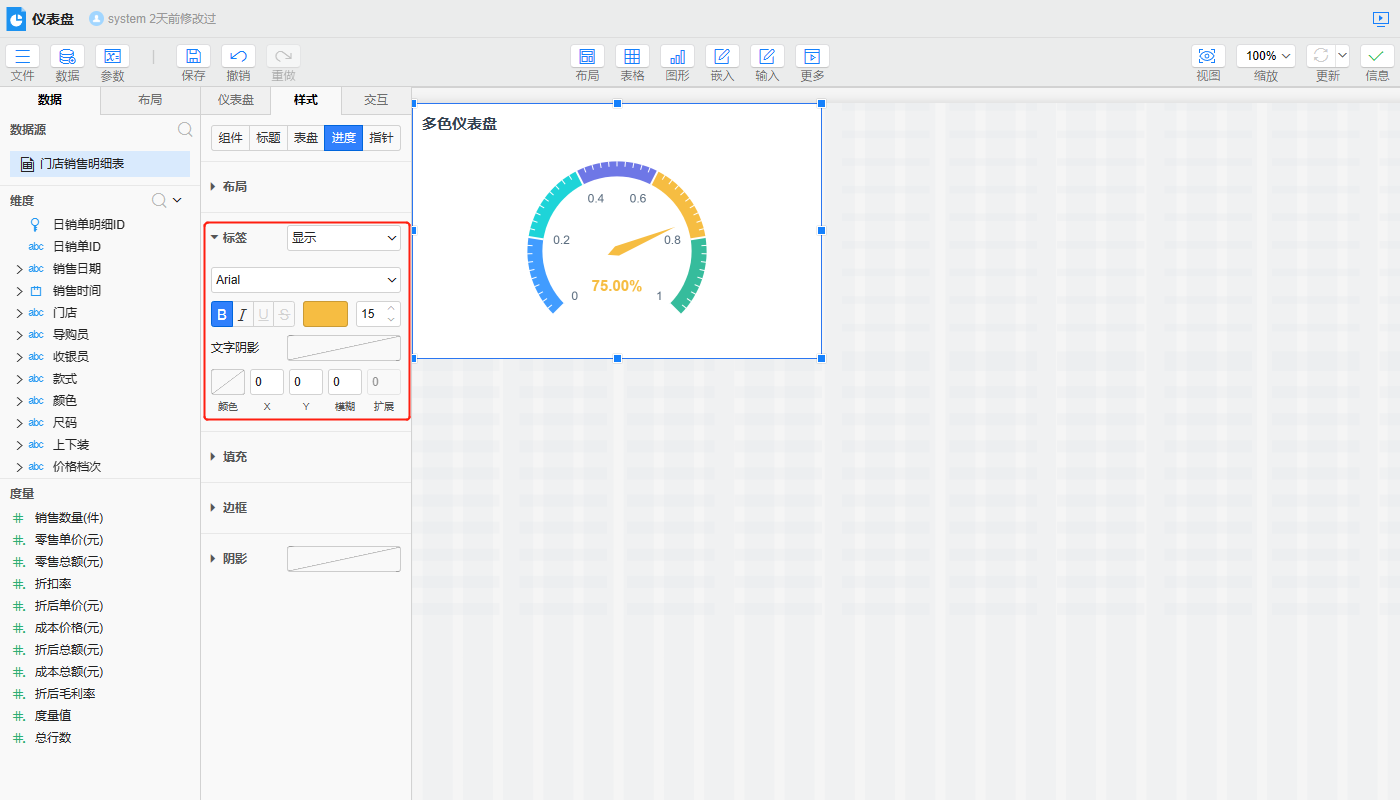Switch to the 仪表盘 tab
The height and width of the screenshot is (800, 1400).
coord(236,100)
